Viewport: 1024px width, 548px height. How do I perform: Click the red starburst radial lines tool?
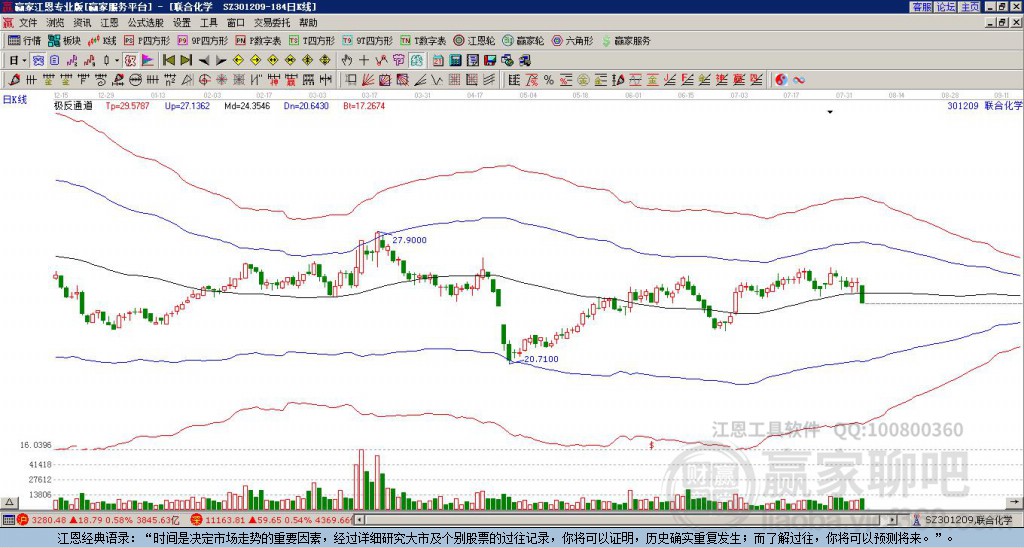pos(222,80)
